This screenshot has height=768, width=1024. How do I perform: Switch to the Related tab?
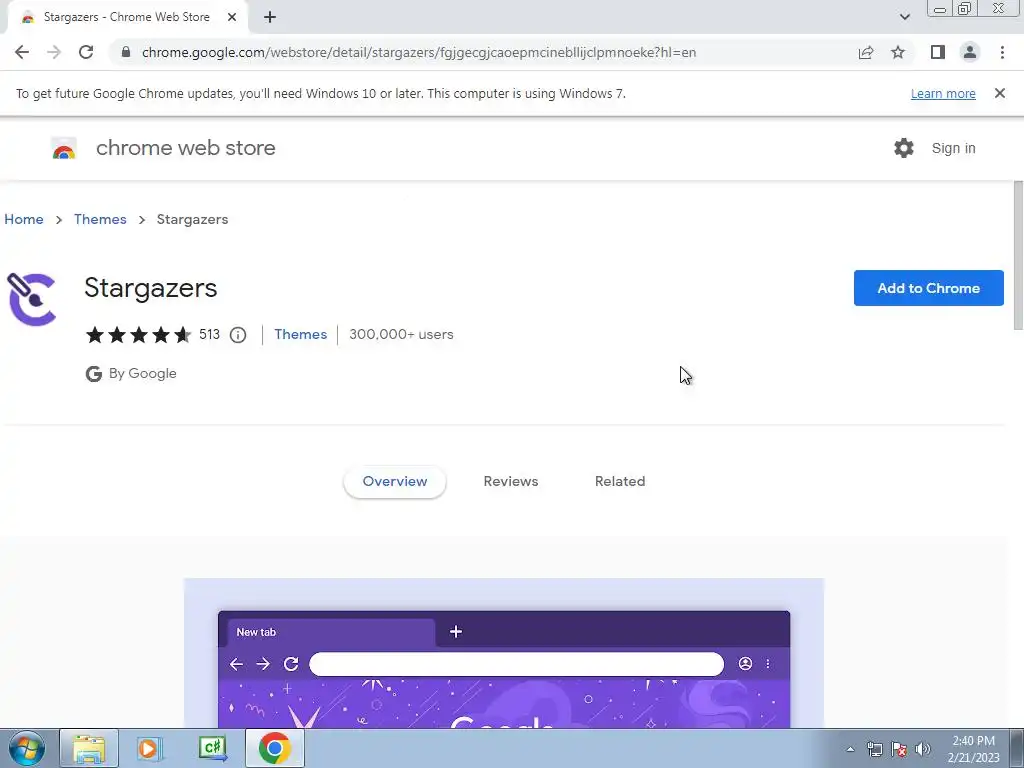pyautogui.click(x=620, y=481)
